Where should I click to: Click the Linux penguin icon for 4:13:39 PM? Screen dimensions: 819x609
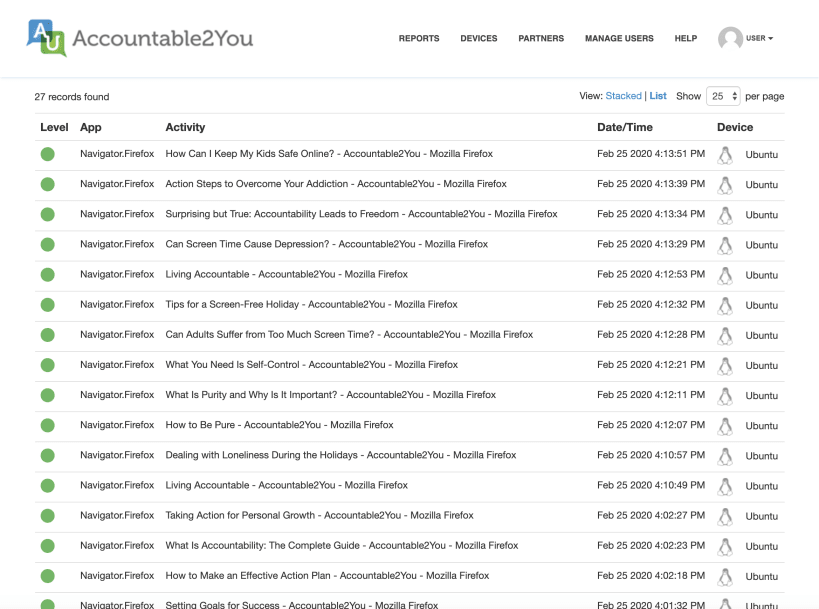click(x=724, y=185)
